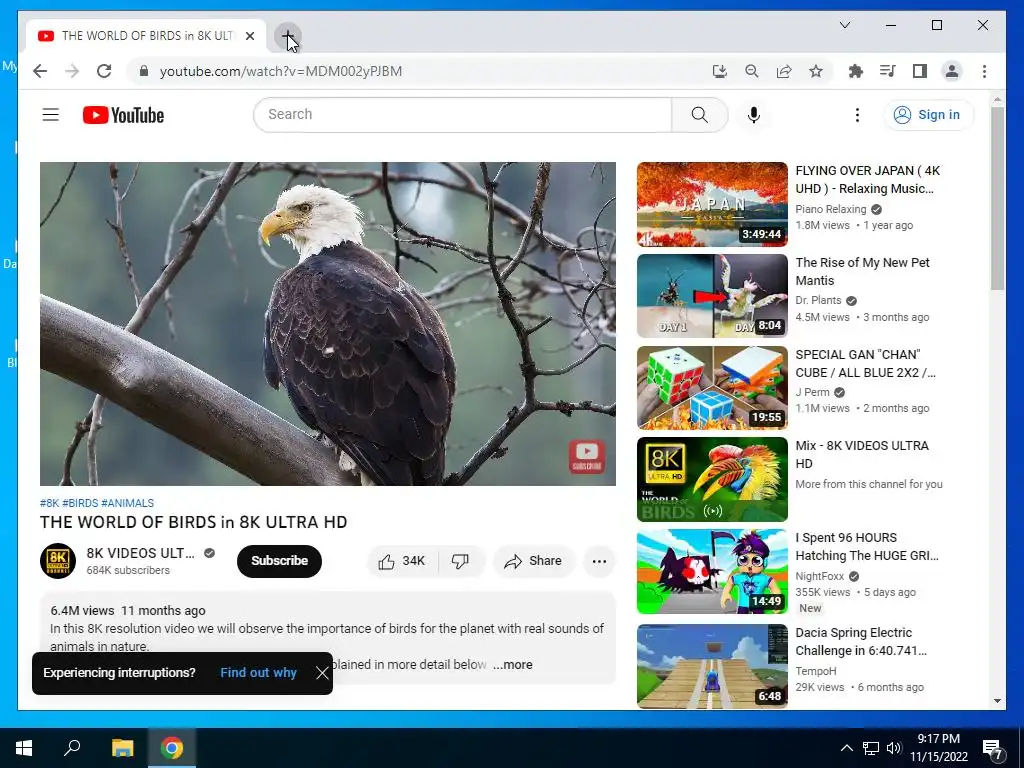1024x768 pixels.
Task: Reload the YouTube page
Action: coord(104,71)
